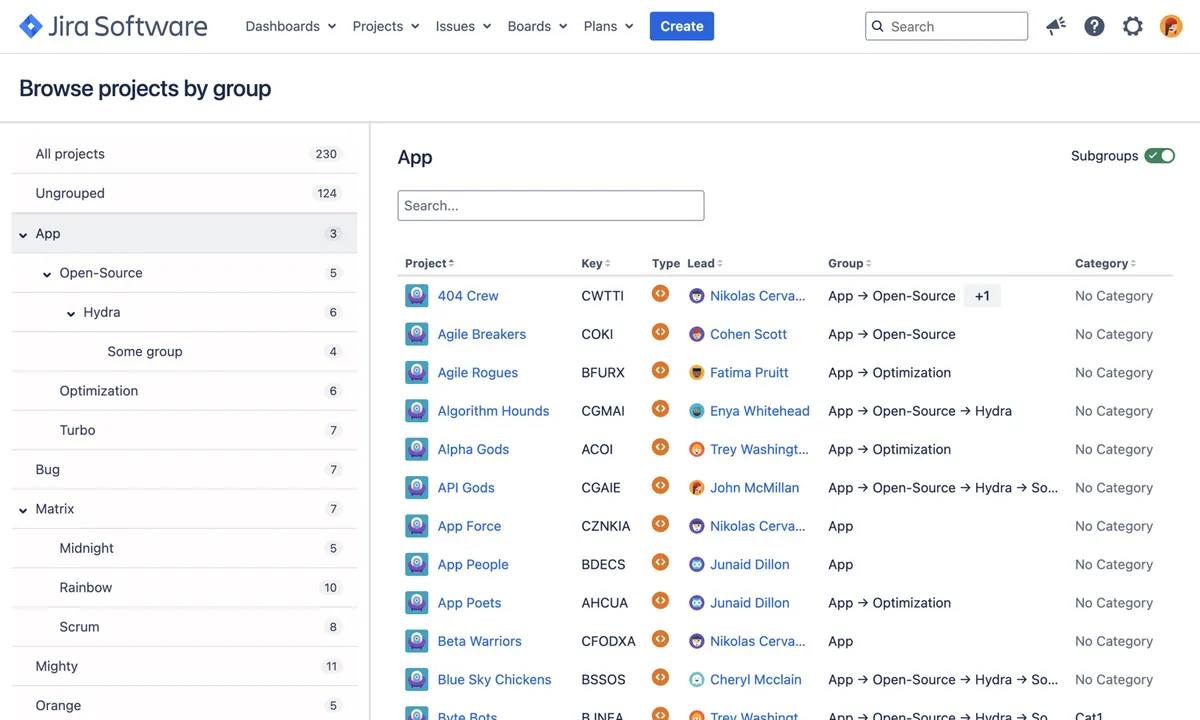Click the Alpha Gods project avatar

[x=417, y=449]
